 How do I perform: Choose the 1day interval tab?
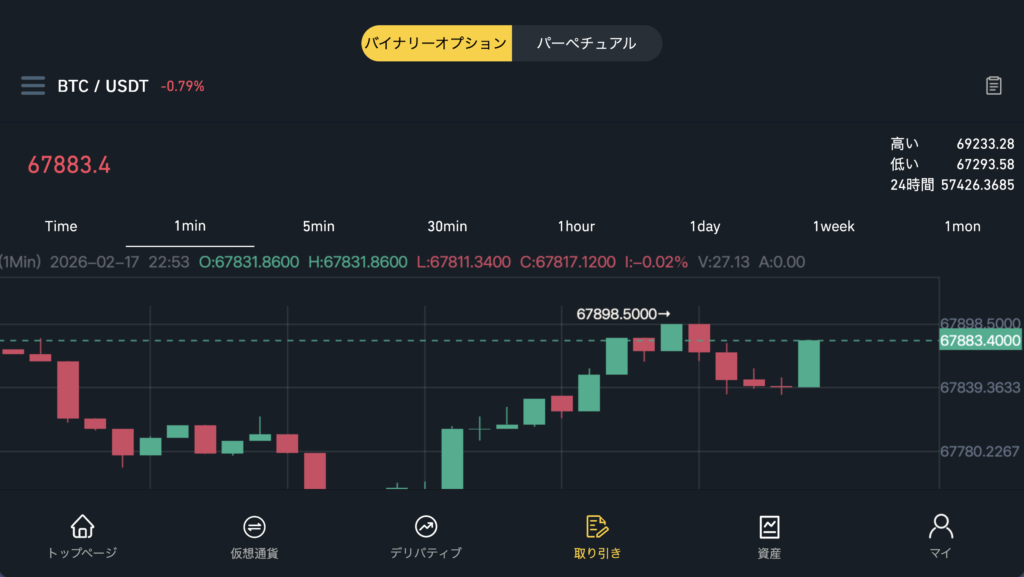tap(705, 226)
